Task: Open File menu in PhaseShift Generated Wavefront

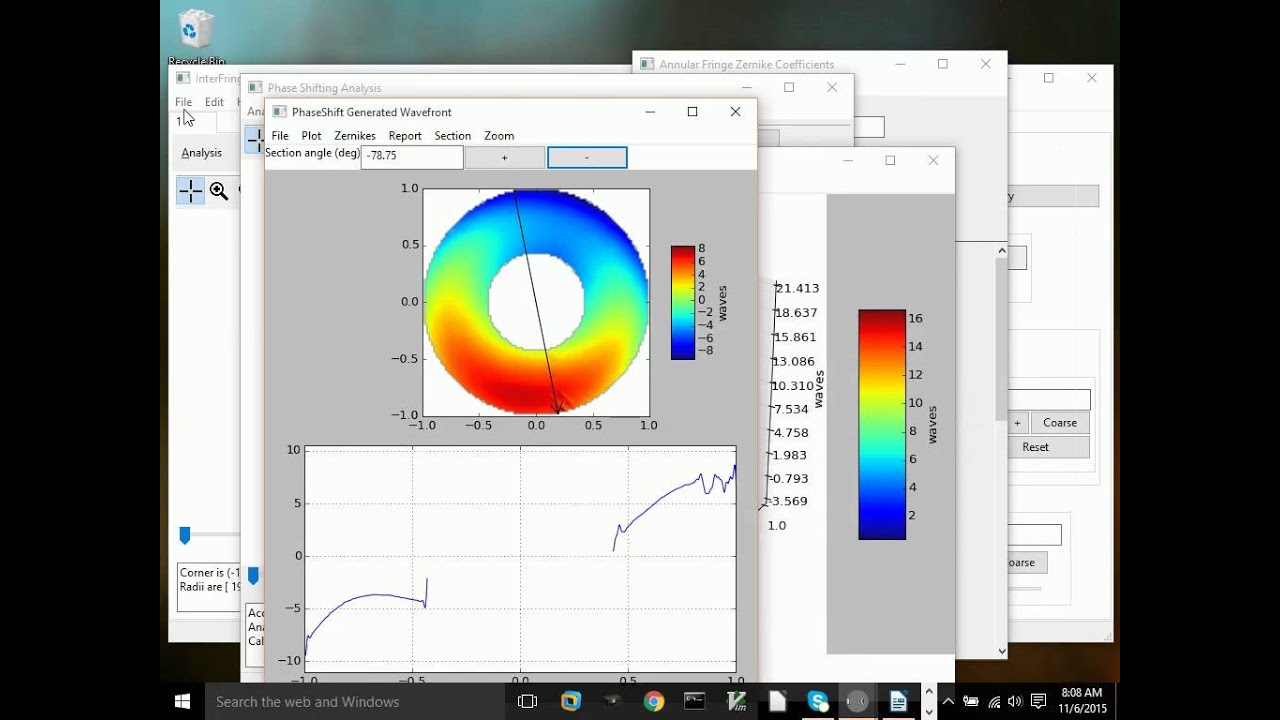Action: pyautogui.click(x=280, y=136)
